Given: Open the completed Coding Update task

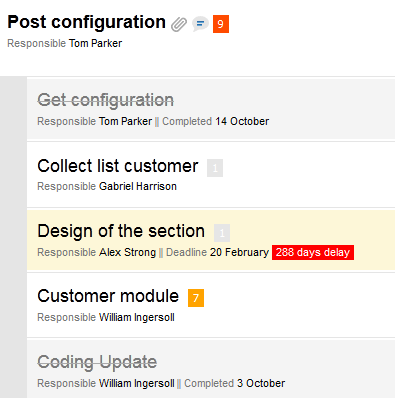Looking at the screenshot, I should 97,362.
